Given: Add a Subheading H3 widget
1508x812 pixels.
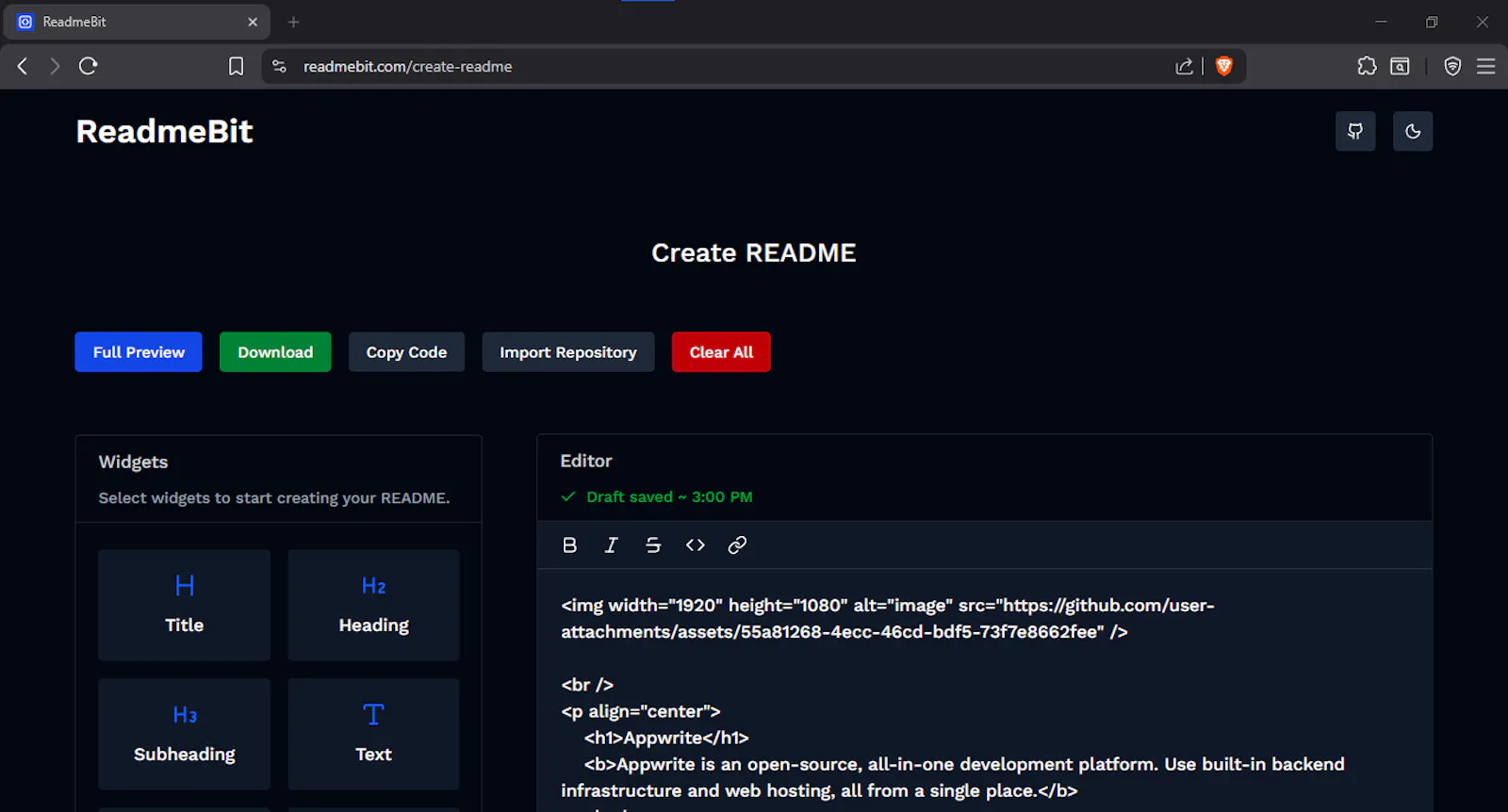Looking at the screenshot, I should tap(185, 734).
